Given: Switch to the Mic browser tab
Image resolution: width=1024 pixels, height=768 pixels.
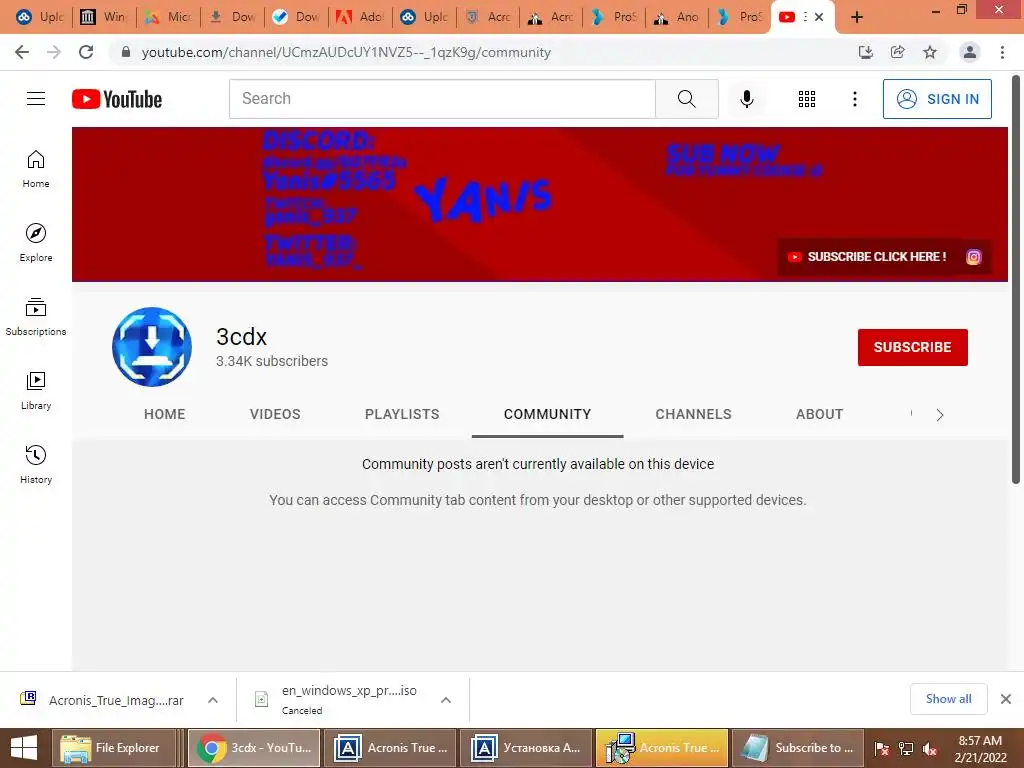Looking at the screenshot, I should click(x=168, y=17).
